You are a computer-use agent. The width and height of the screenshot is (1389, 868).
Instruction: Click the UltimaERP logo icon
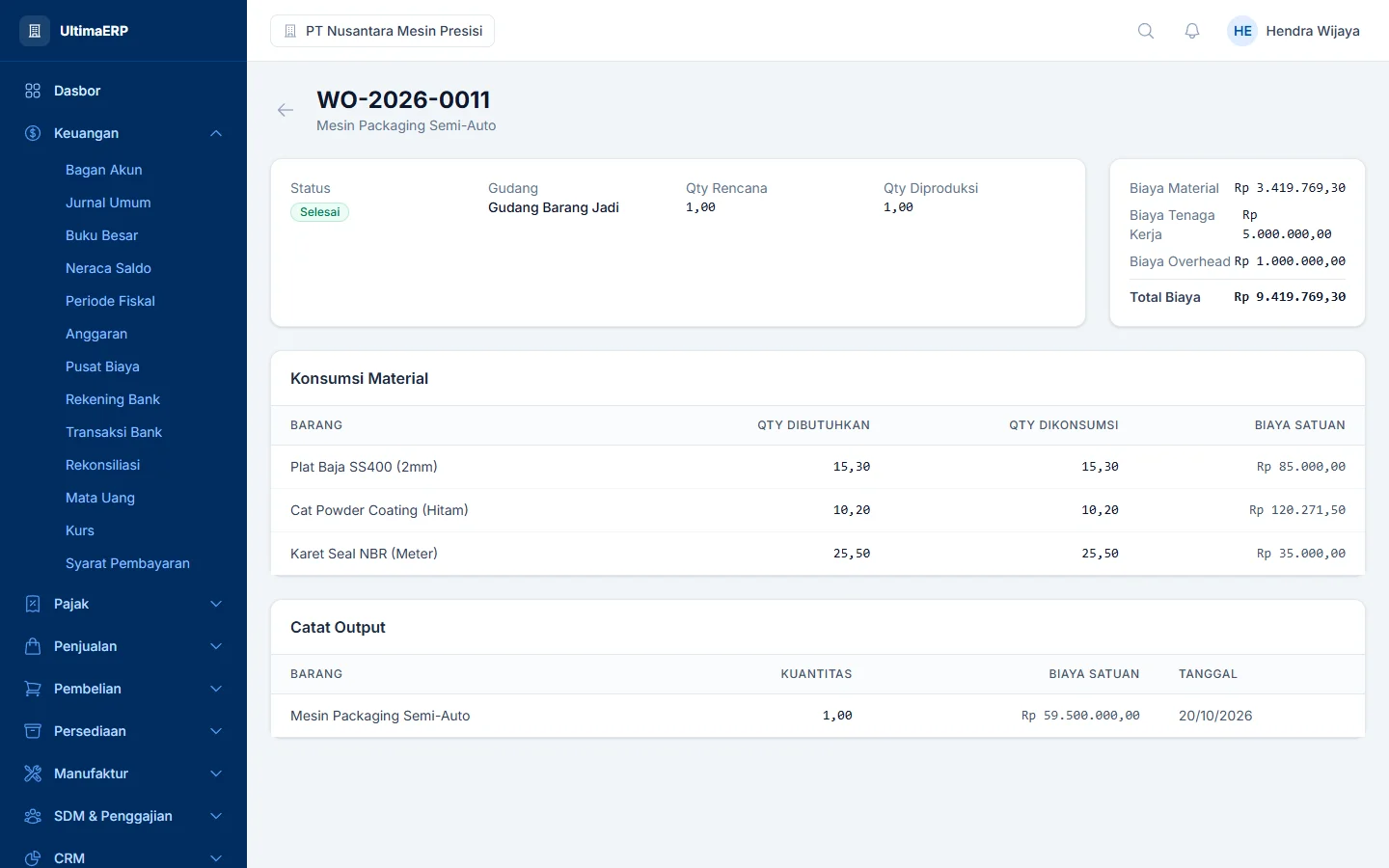(34, 31)
